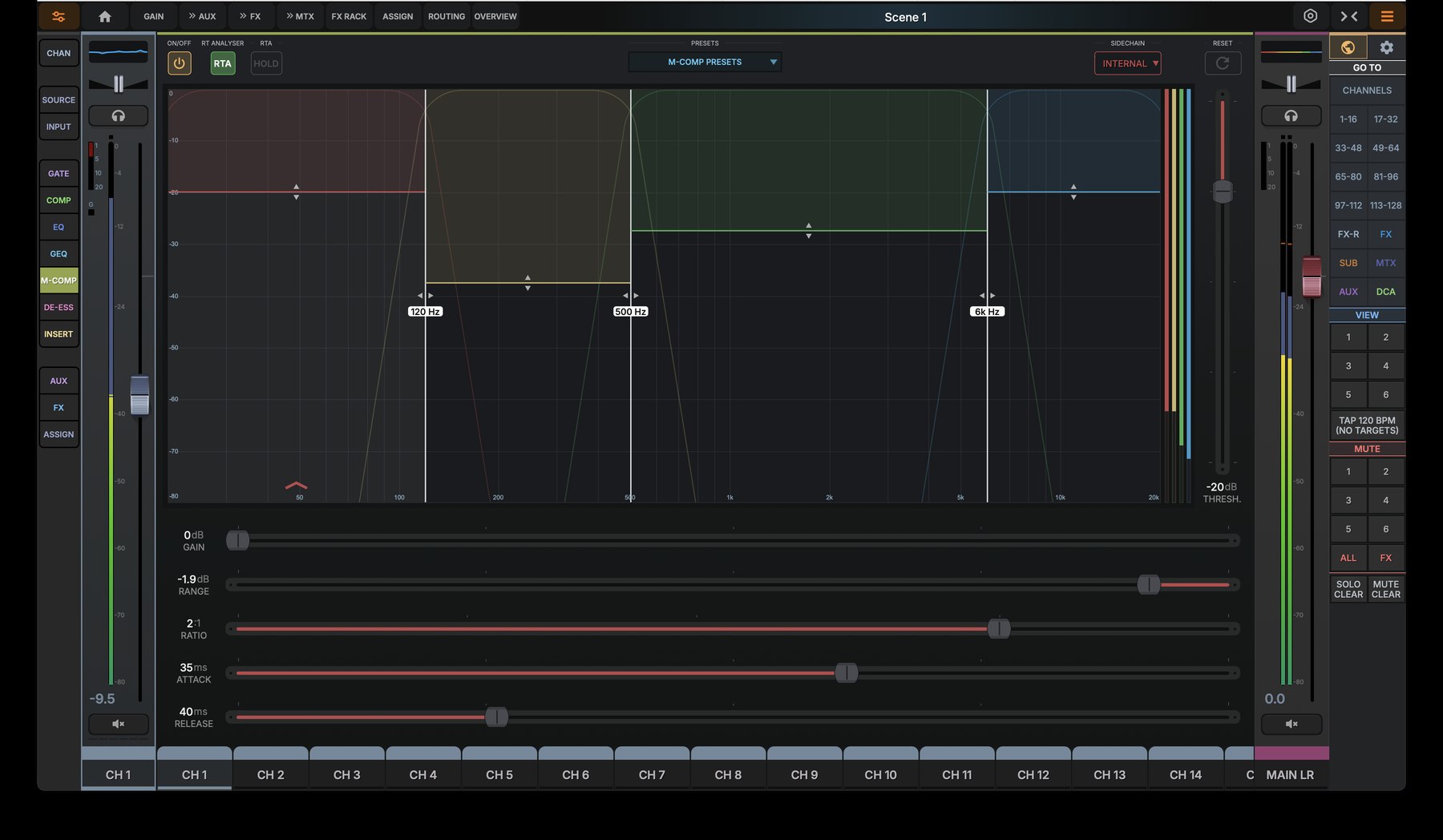Toggle the RTA analyser button

coord(223,63)
